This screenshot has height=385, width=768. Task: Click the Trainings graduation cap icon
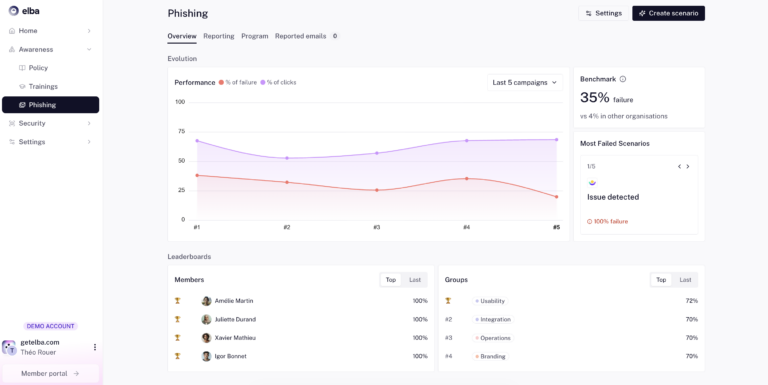[x=22, y=87]
